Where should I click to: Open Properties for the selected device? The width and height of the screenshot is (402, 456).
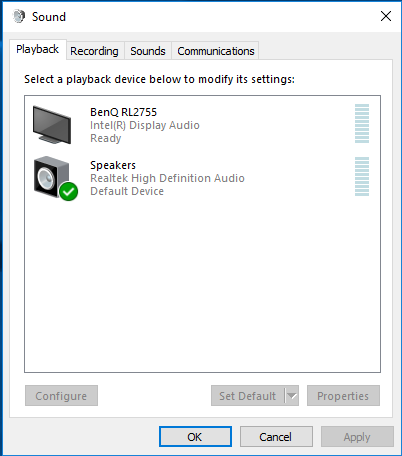(343, 396)
